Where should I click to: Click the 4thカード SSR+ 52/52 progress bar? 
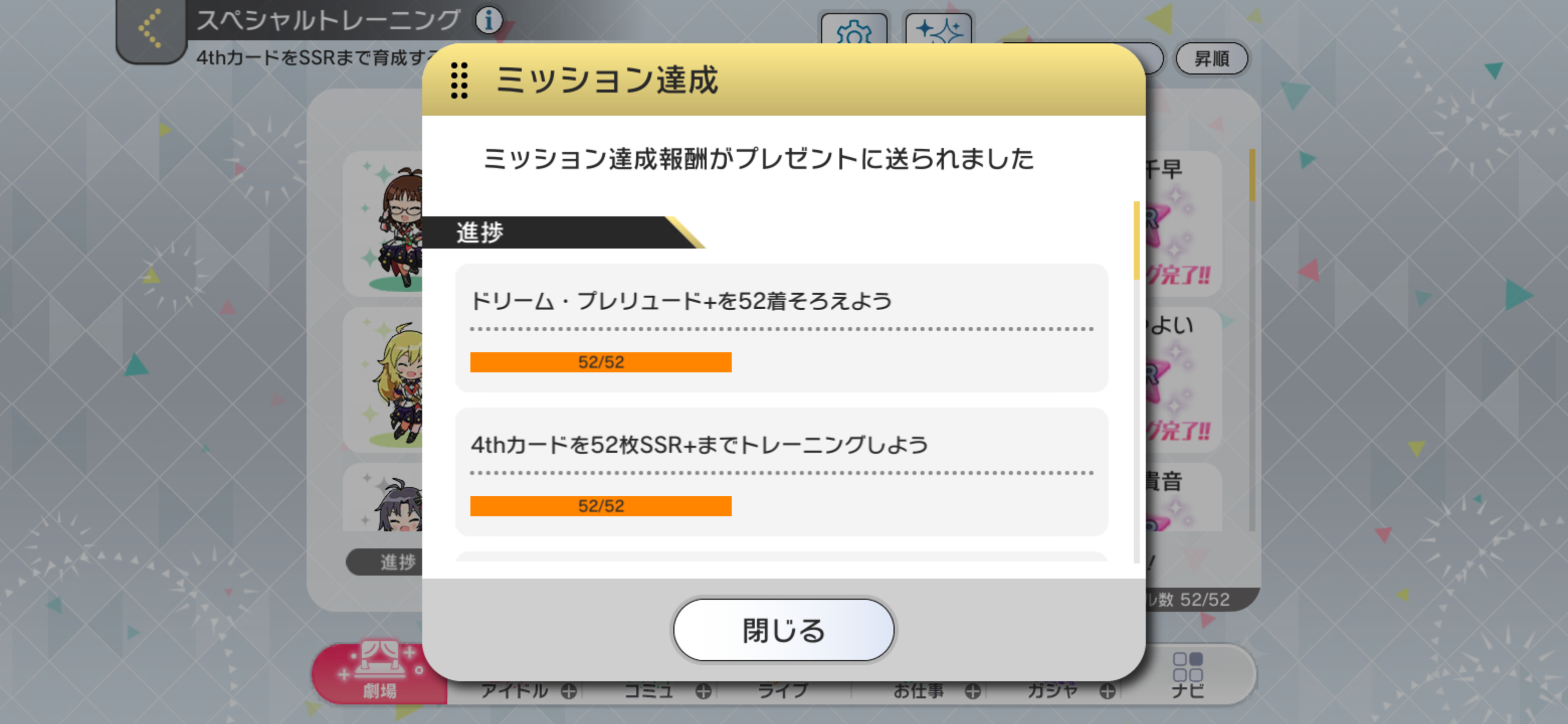tap(601, 506)
